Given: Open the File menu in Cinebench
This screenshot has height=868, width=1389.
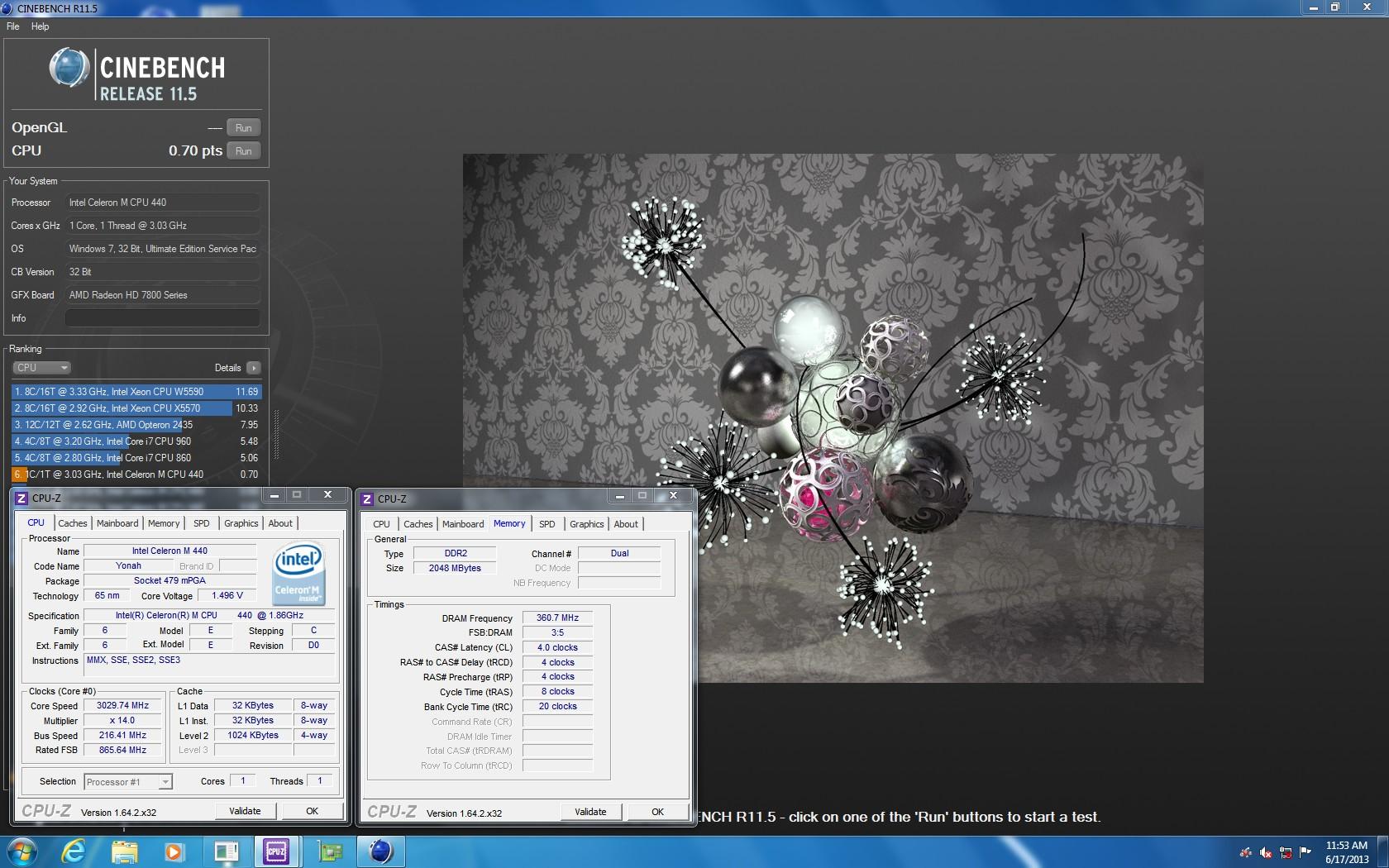Looking at the screenshot, I should pos(13,26).
